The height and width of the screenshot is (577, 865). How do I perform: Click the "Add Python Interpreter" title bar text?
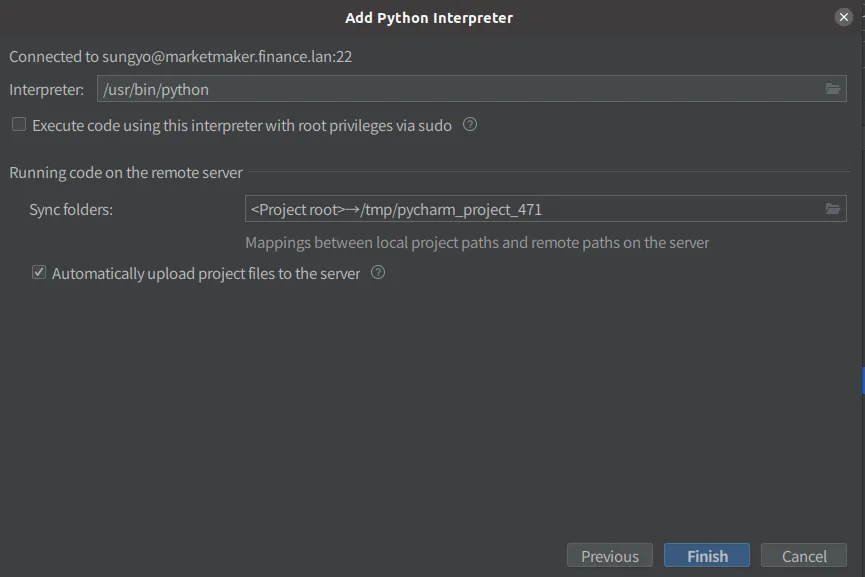pyautogui.click(x=429, y=18)
